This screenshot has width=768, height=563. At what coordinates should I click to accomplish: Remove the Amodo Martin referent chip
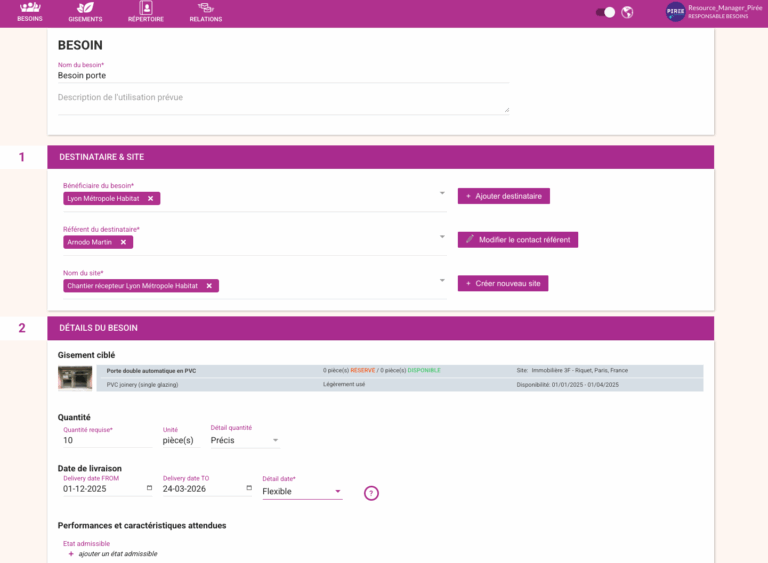pyautogui.click(x=124, y=242)
